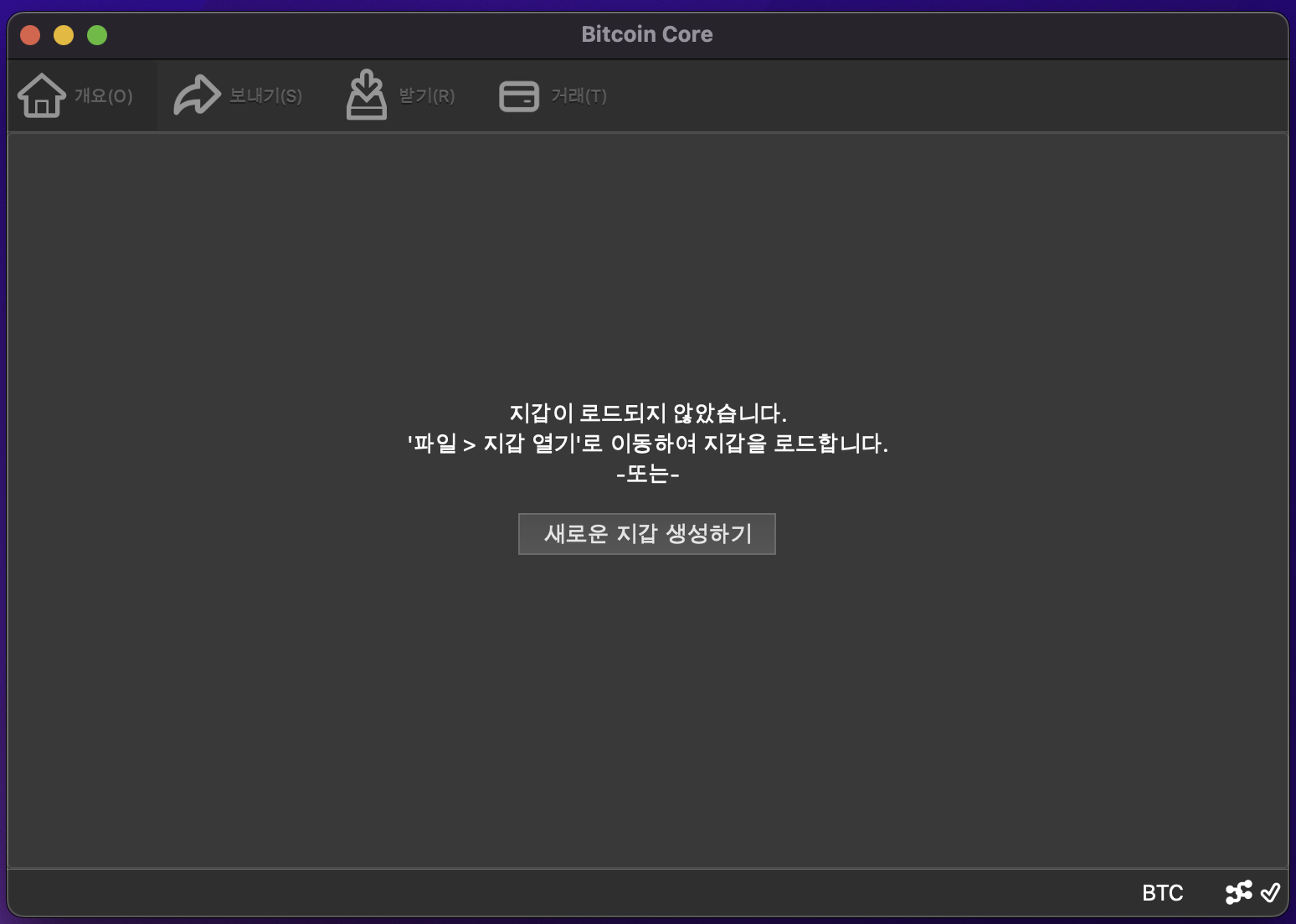Viewport: 1296px width, 924px height.
Task: Click the '파일 > 지갑 열기' instruction line
Action: coord(648,444)
